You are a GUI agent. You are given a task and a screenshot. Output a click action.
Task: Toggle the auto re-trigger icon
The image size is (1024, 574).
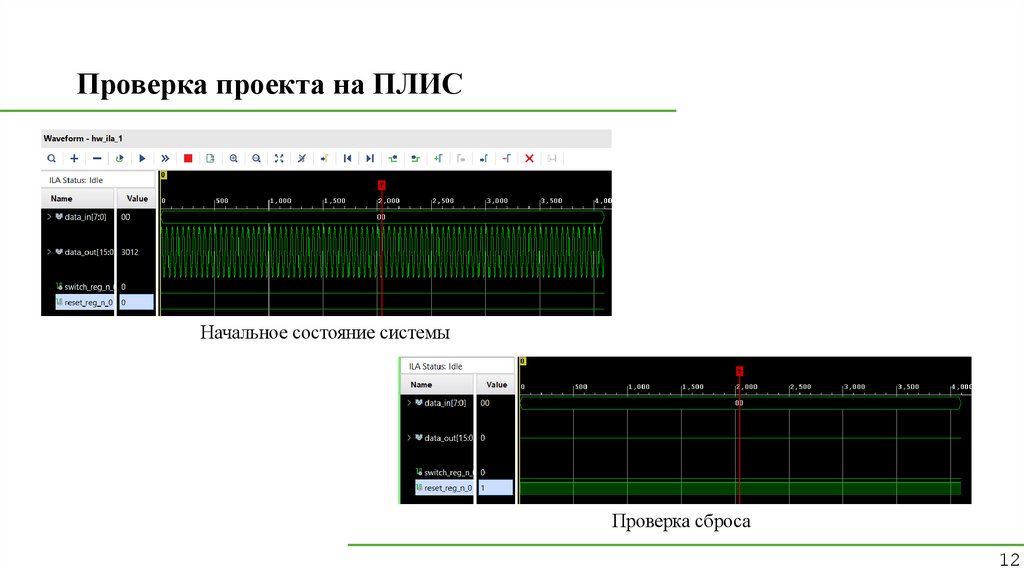120,158
